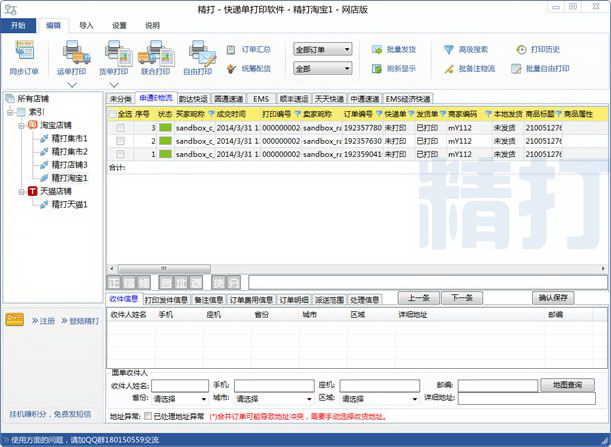Click the 刷新显示 refresh icon
611x447 pixels.
pyautogui.click(x=376, y=69)
